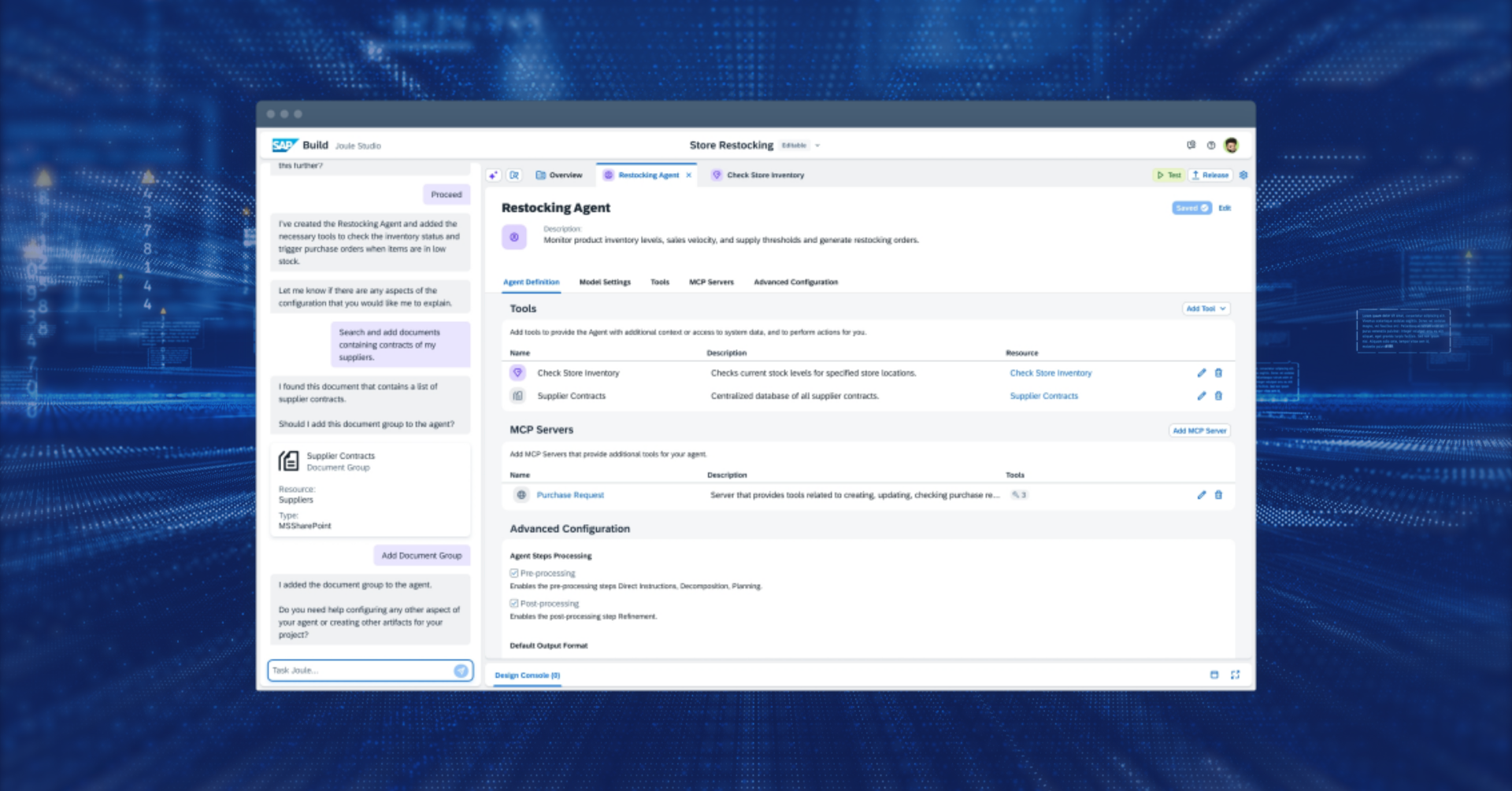Edit the Purchase Request MCP server
The image size is (1512, 791).
1202,495
